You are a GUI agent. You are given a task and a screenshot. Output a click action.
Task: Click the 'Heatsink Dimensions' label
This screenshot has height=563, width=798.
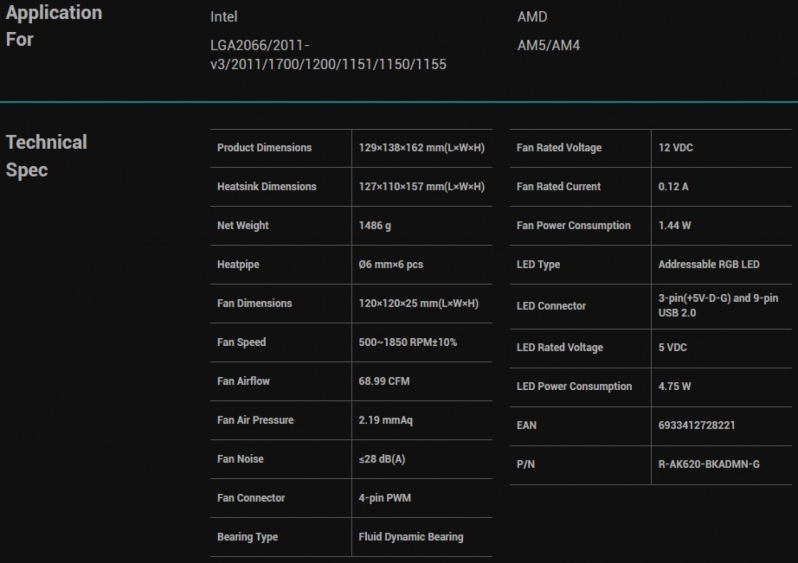tap(267, 186)
